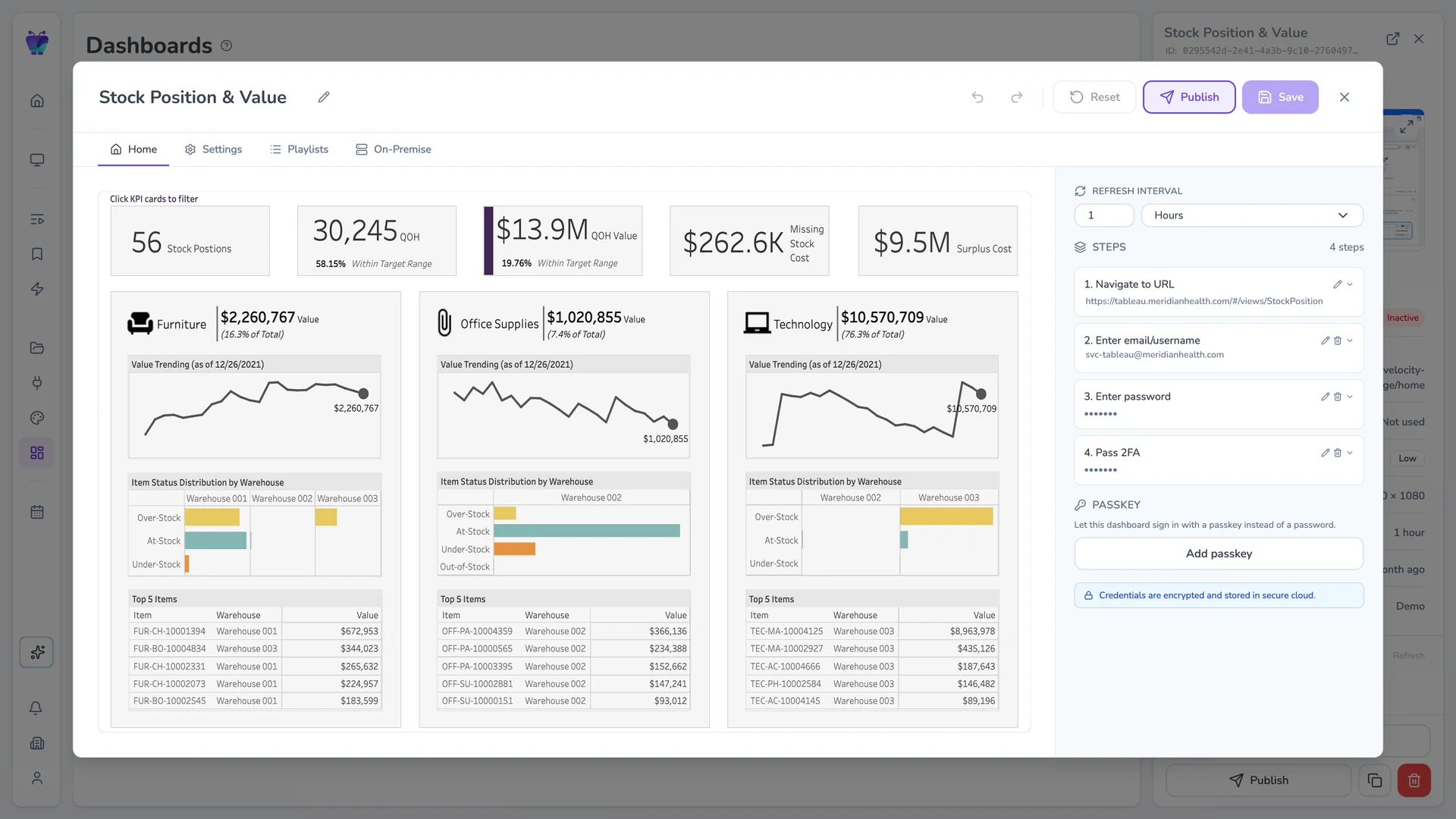Click the duplicate icon in side panel
The width and height of the screenshot is (1456, 819).
(x=1375, y=780)
